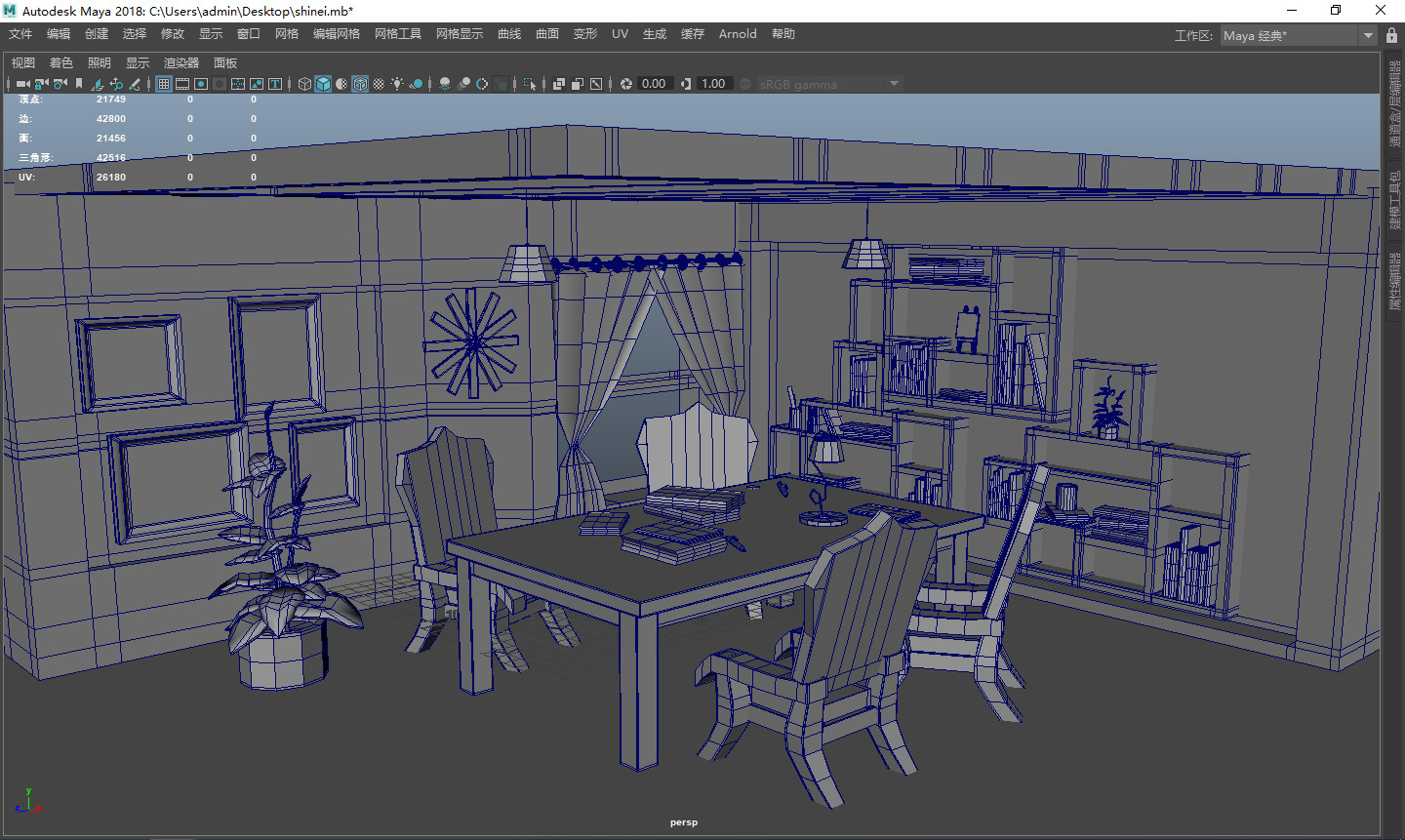Open the Arnold menu
Viewport: 1405px width, 840px height.
738,34
